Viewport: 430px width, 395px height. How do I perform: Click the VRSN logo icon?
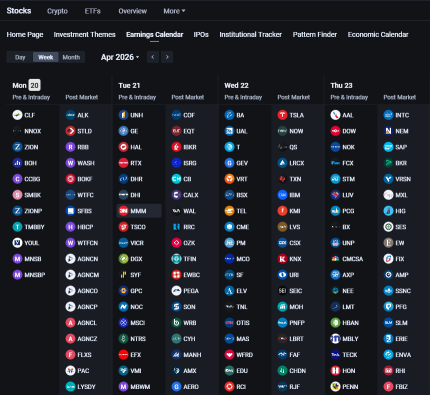(x=388, y=179)
